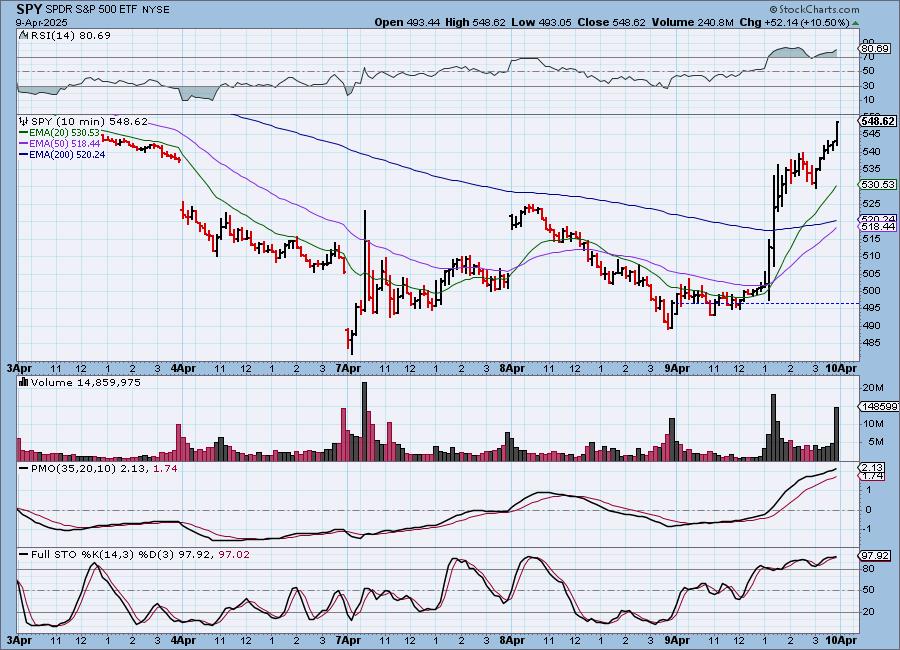Click the EMA(20) 530.53 legend text
This screenshot has width=900, height=650.
[x=64, y=133]
